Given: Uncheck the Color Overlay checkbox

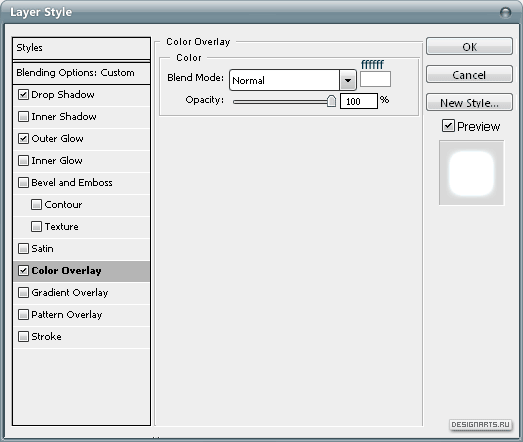Looking at the screenshot, I should point(23,271).
